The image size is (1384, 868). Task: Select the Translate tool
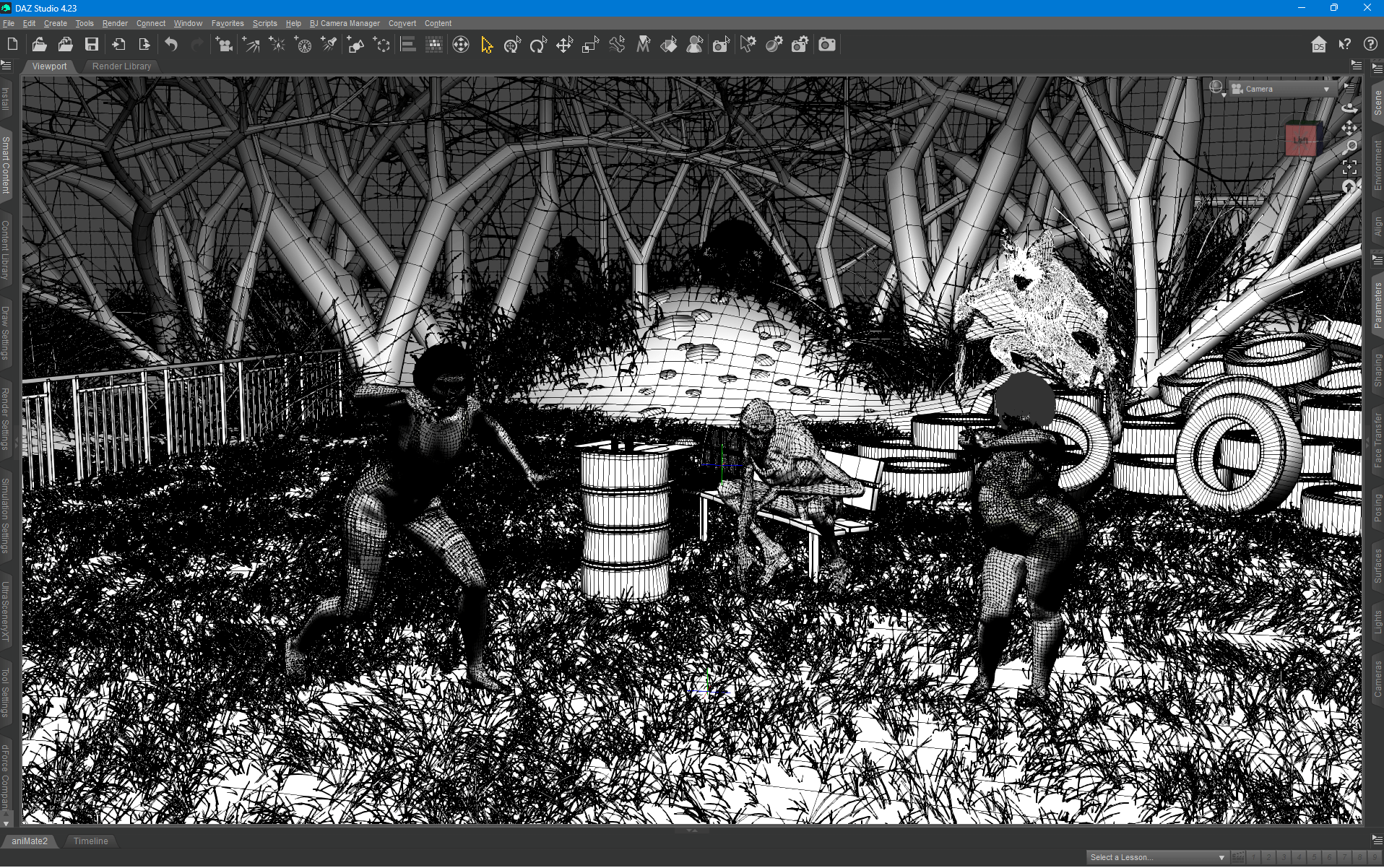(x=564, y=45)
